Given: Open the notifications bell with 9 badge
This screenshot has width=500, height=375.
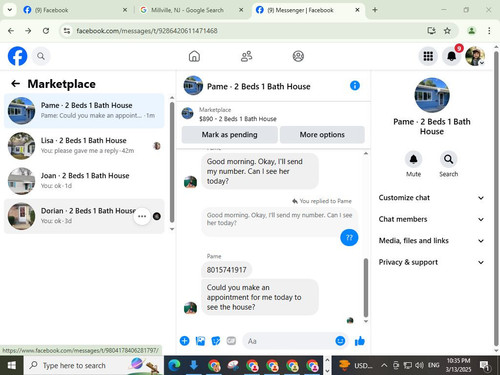Looking at the screenshot, I should [452, 56].
